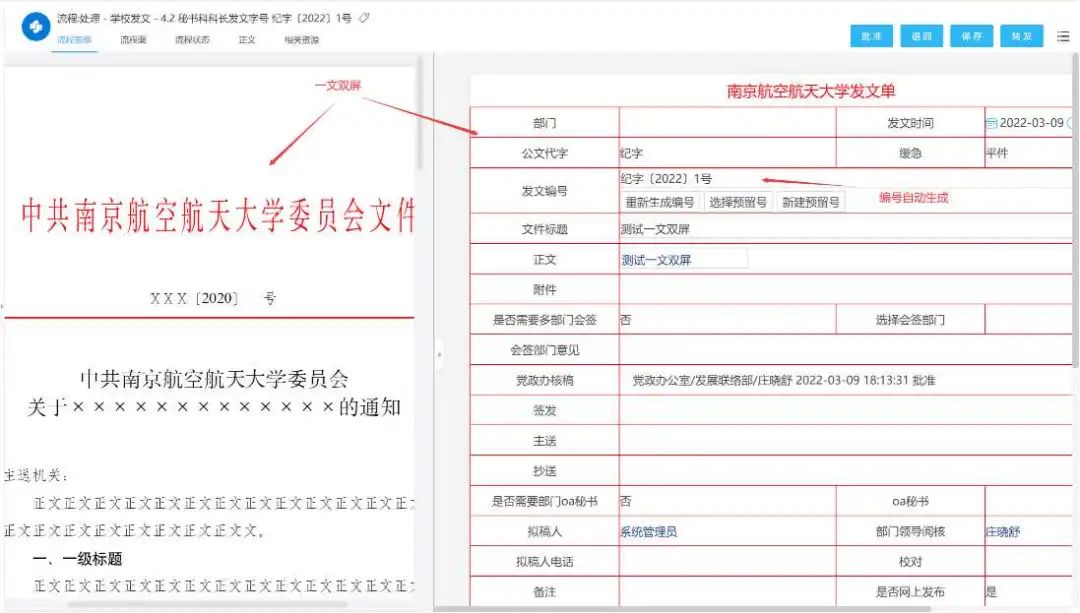This screenshot has width=1080, height=613.
Task: Open the 缓急 field showing 平件
Action: (x=1029, y=153)
